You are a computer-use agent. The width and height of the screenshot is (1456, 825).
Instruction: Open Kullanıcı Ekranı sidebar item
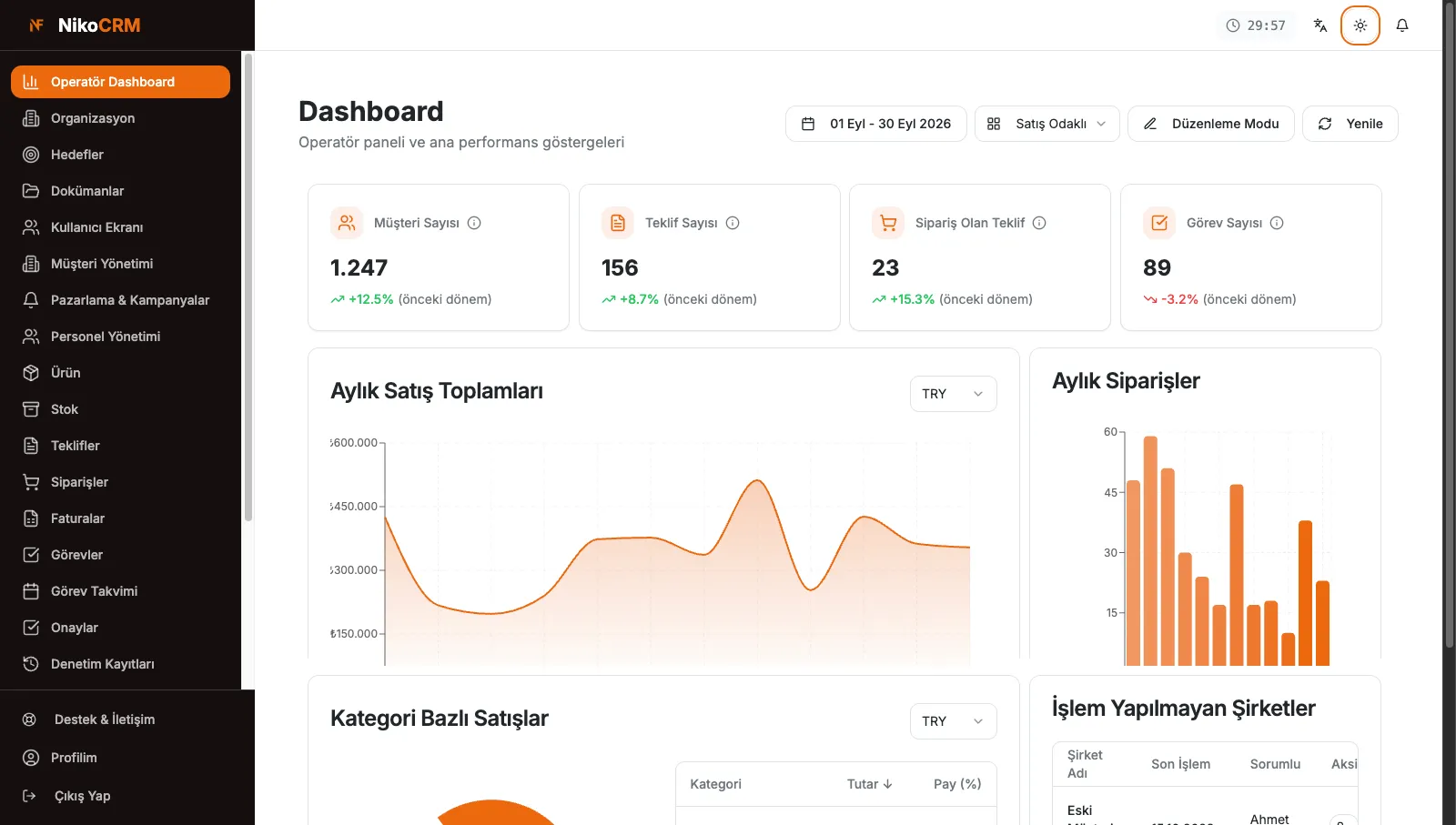120,227
